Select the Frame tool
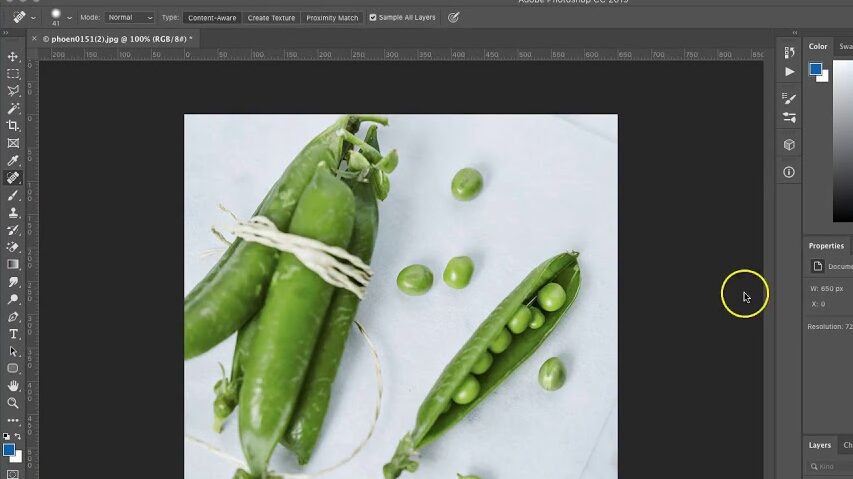 (13, 143)
